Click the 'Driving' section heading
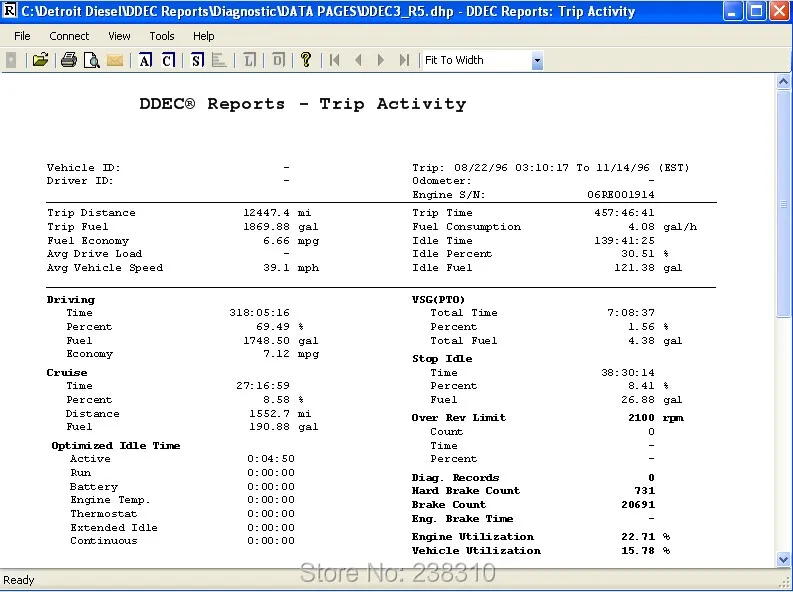Image resolution: width=793 pixels, height=592 pixels. point(71,300)
